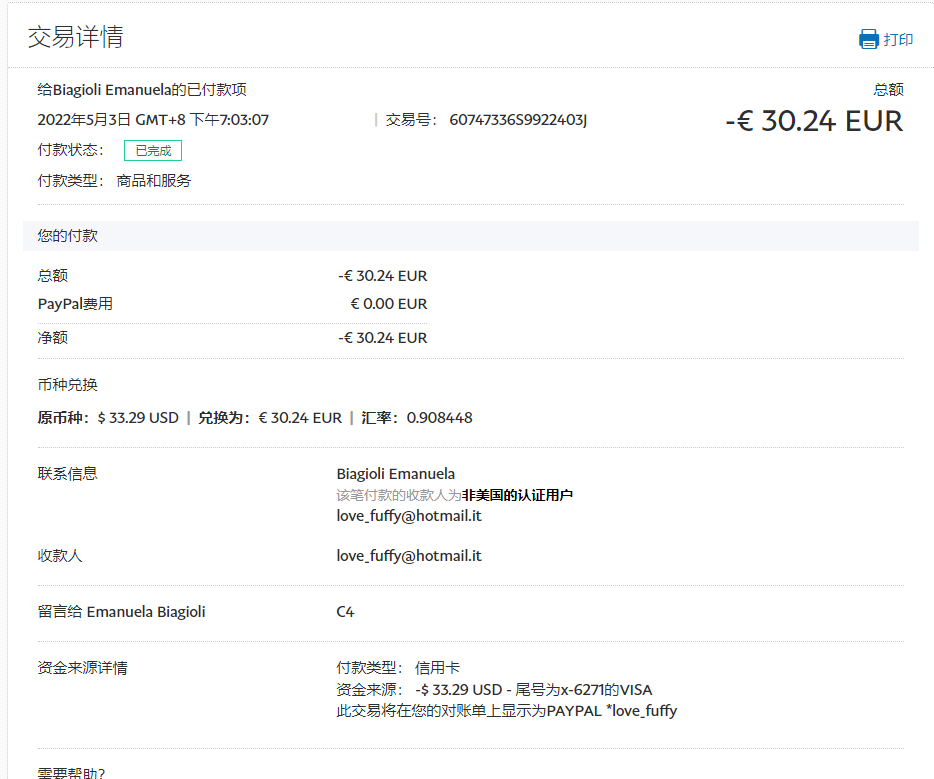Click the 信用卡 payment type value
The image size is (934, 779).
click(x=437, y=668)
